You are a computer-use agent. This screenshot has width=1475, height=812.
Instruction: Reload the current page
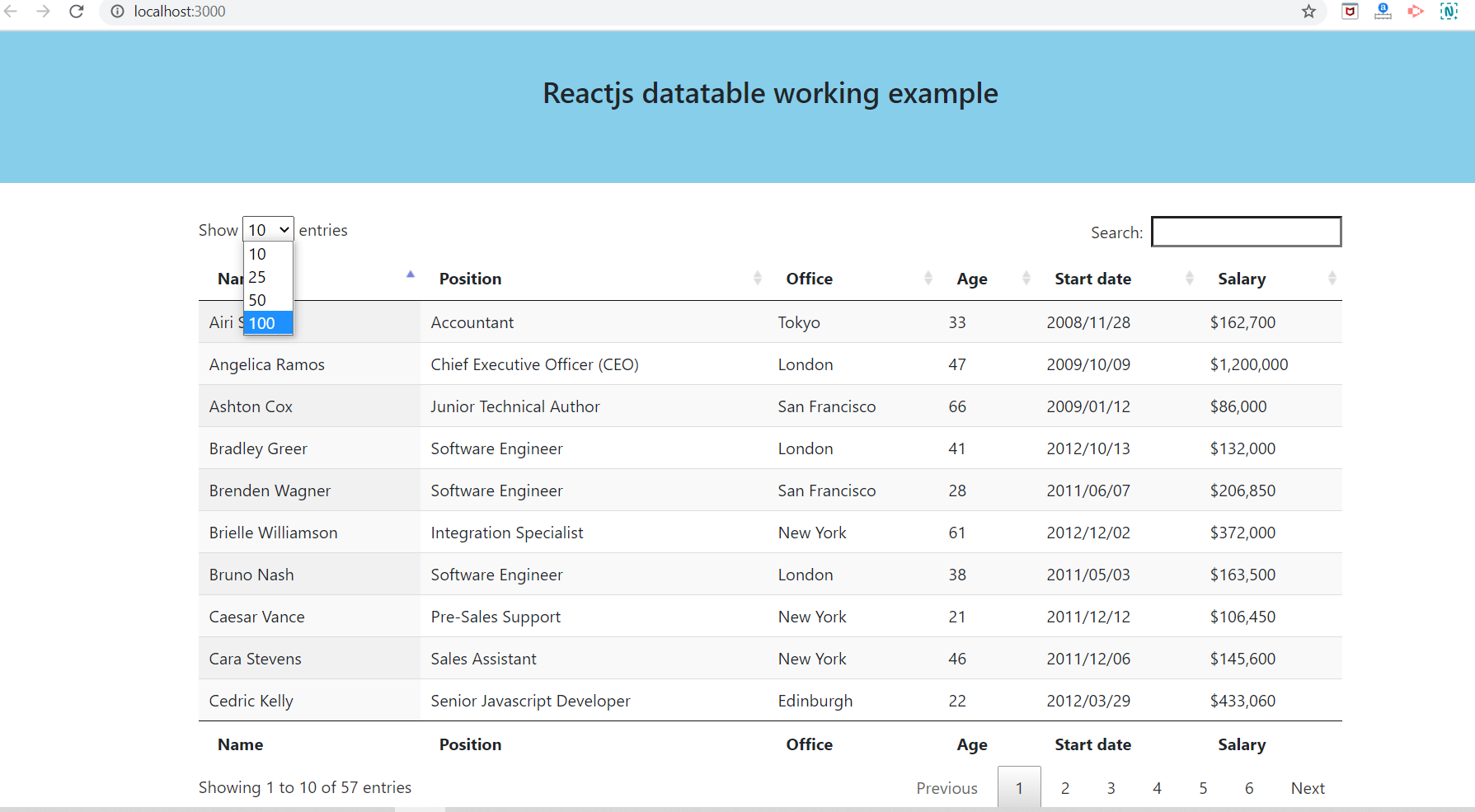click(76, 12)
